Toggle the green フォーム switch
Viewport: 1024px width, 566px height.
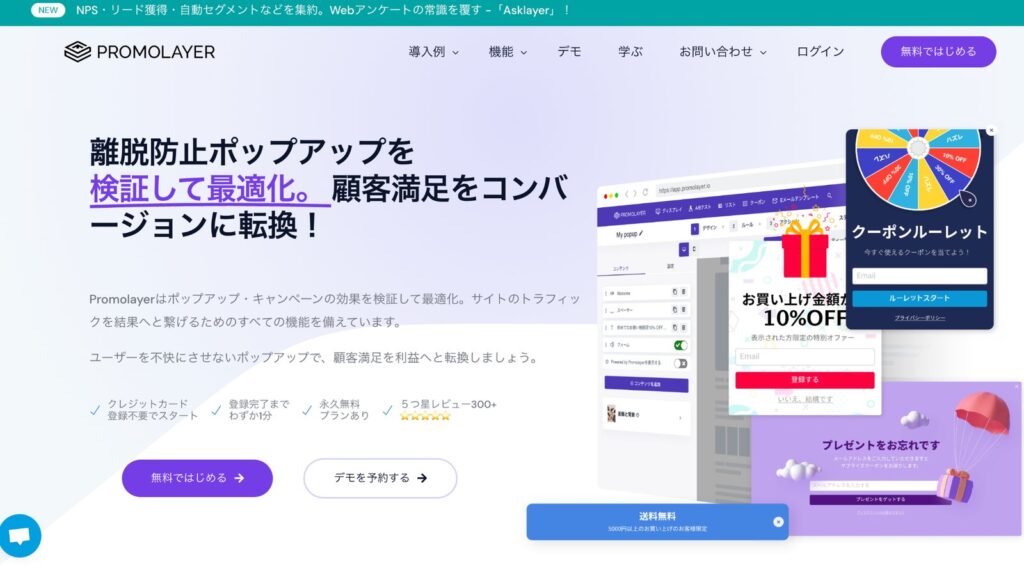(x=680, y=345)
